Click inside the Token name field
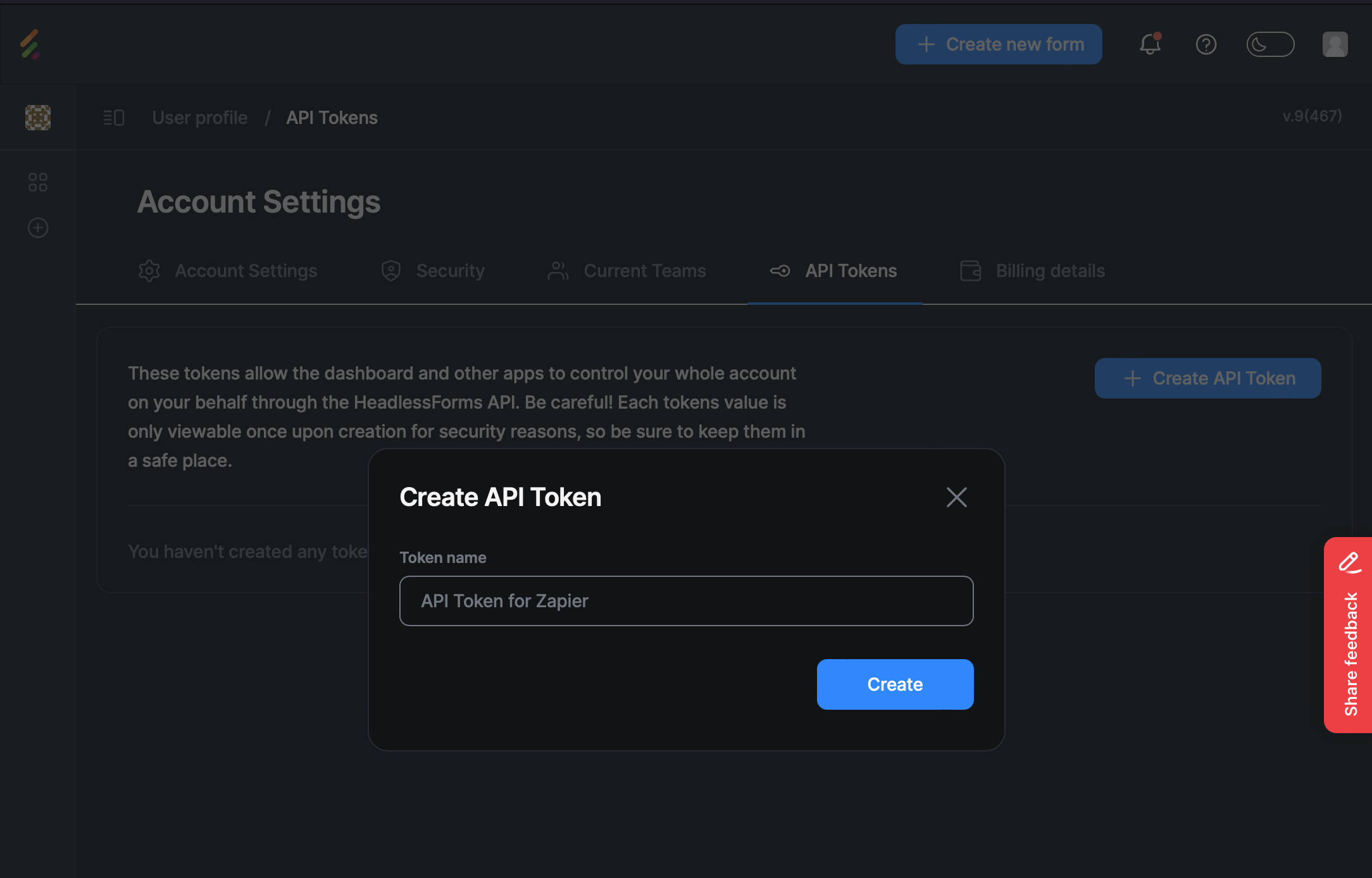The width and height of the screenshot is (1372, 878). pyautogui.click(x=686, y=601)
